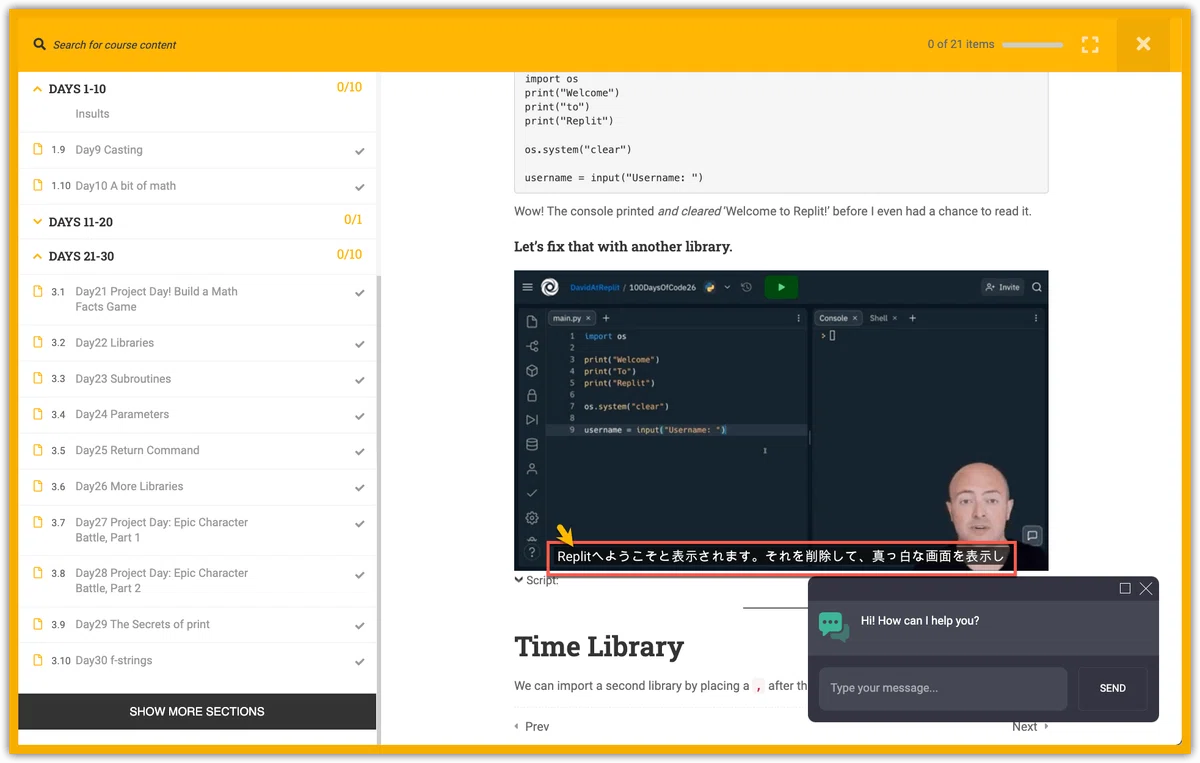
Task: Toggle completion checkmark for Day30 f-strings
Action: coord(360,662)
